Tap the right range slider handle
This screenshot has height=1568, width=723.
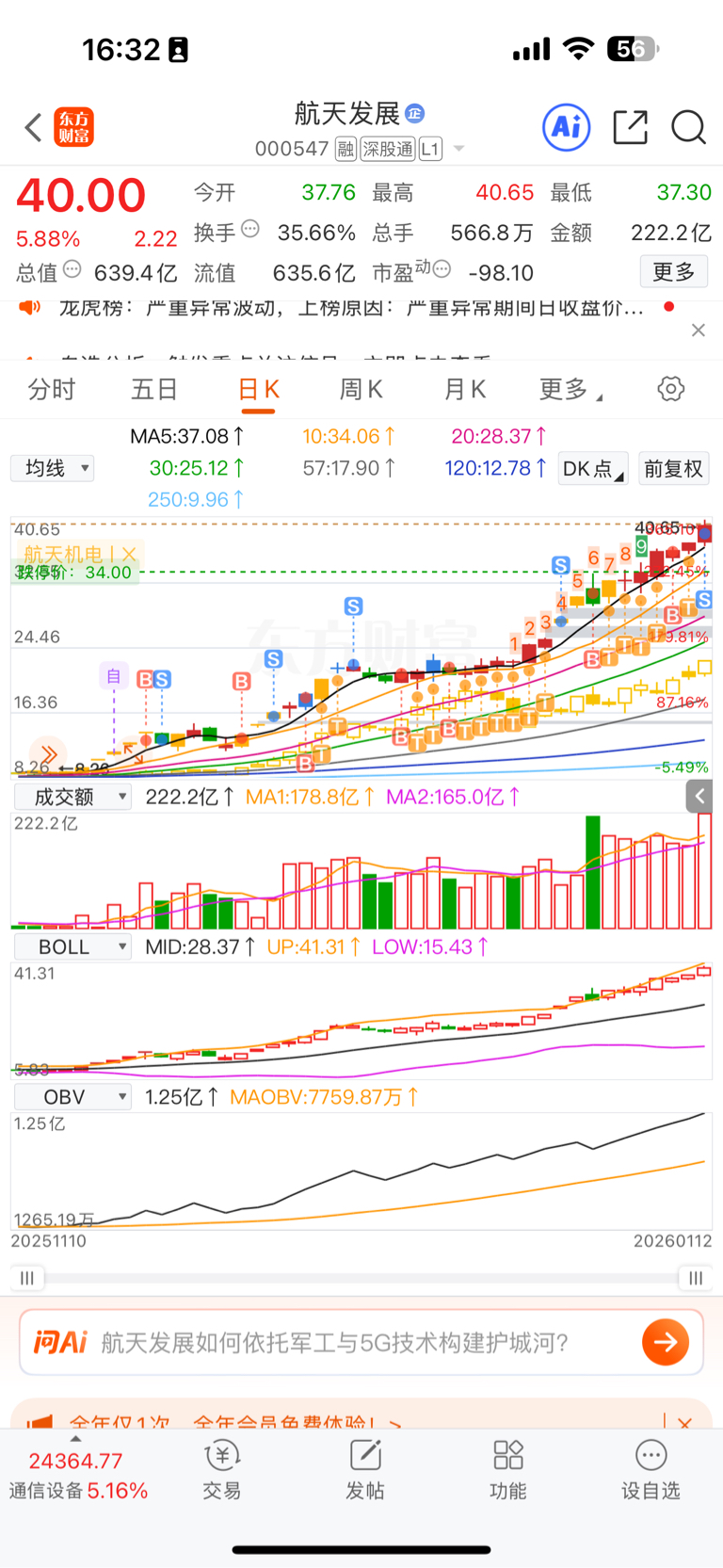[696, 1278]
